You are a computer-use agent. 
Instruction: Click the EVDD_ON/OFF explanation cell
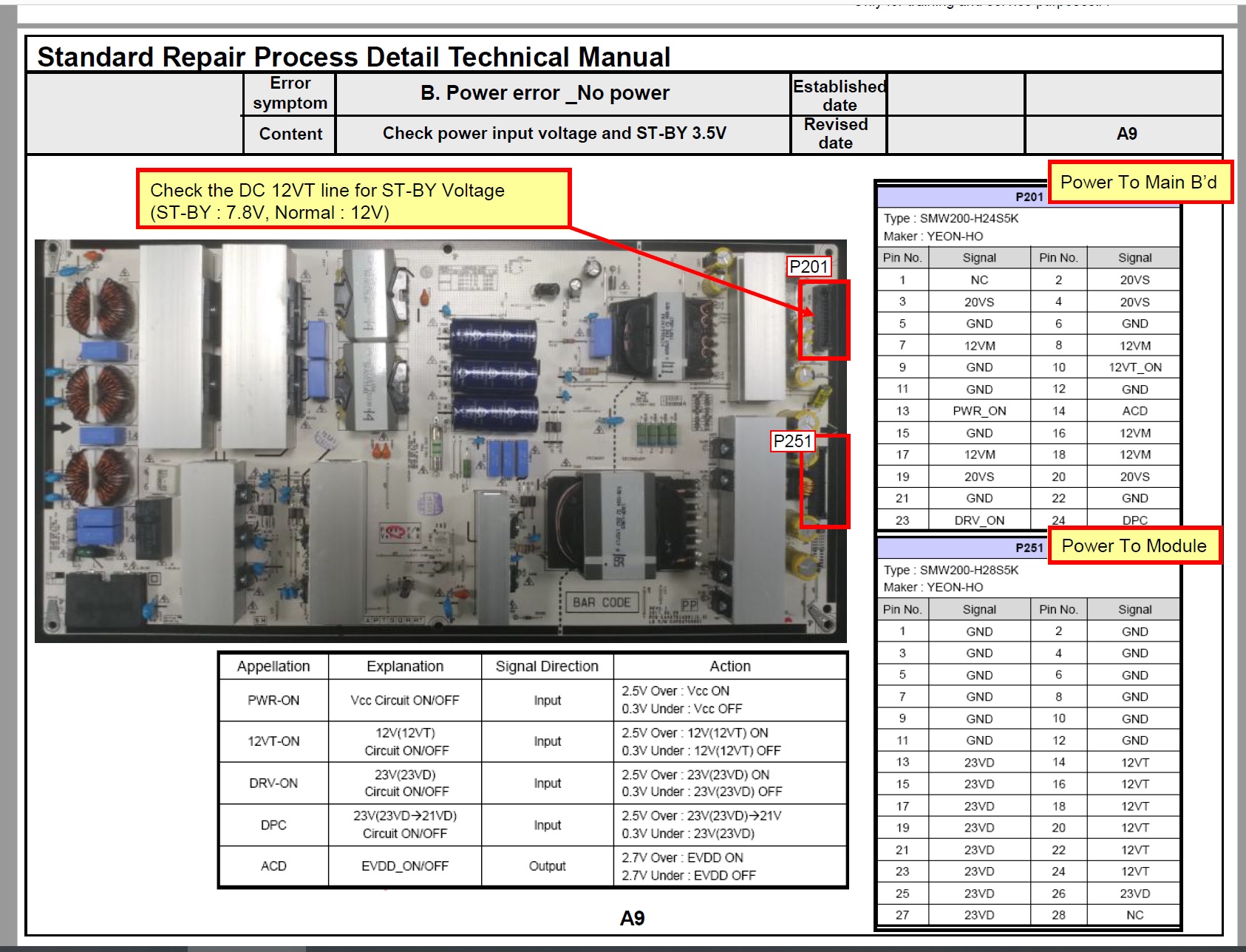tap(404, 866)
